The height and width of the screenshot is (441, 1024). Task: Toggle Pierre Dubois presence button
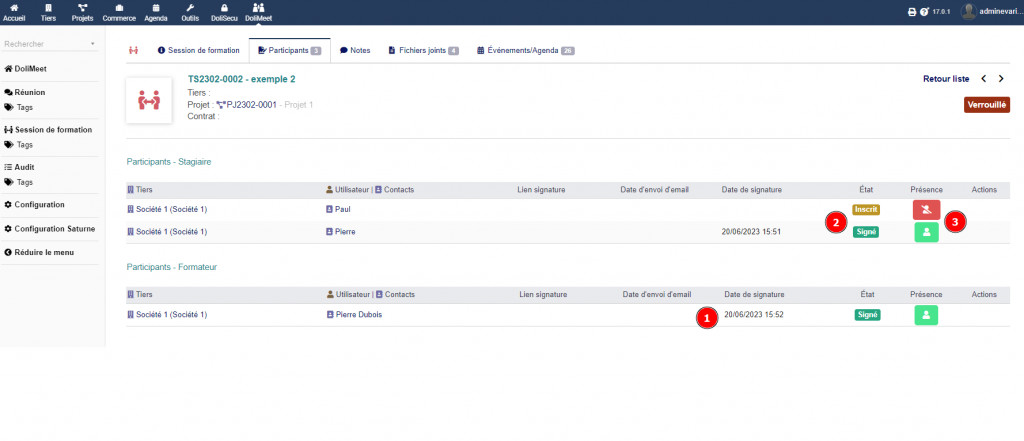926,315
